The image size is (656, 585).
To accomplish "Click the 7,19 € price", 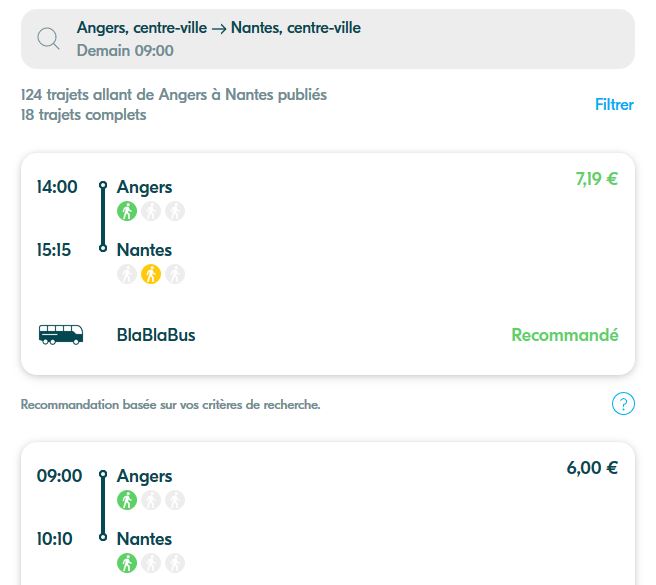I will pos(596,180).
